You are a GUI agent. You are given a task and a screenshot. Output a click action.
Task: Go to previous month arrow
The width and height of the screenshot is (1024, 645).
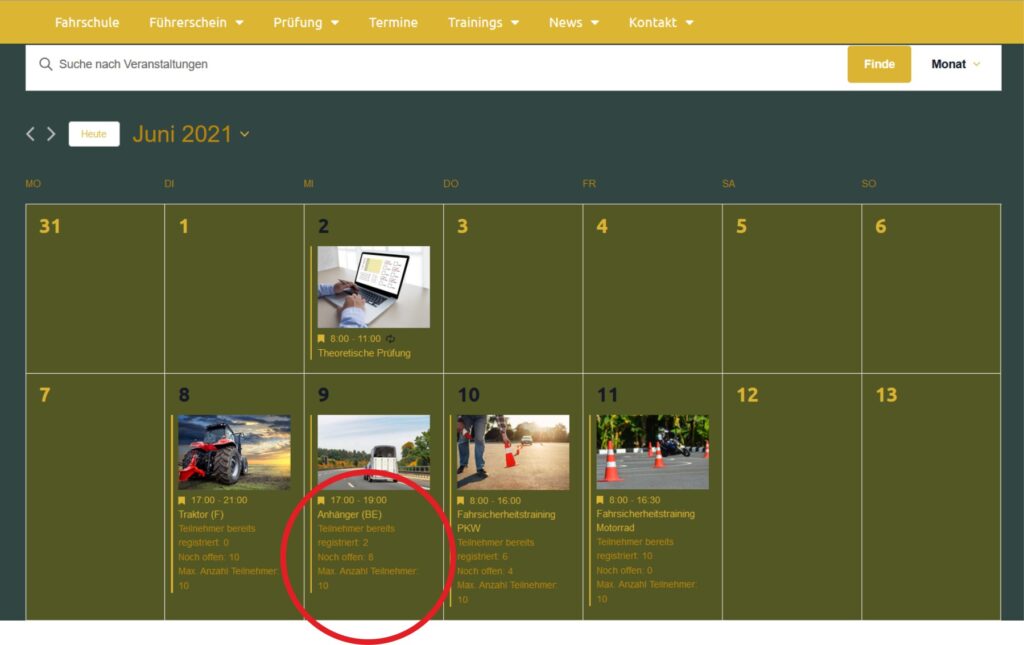tap(31, 134)
